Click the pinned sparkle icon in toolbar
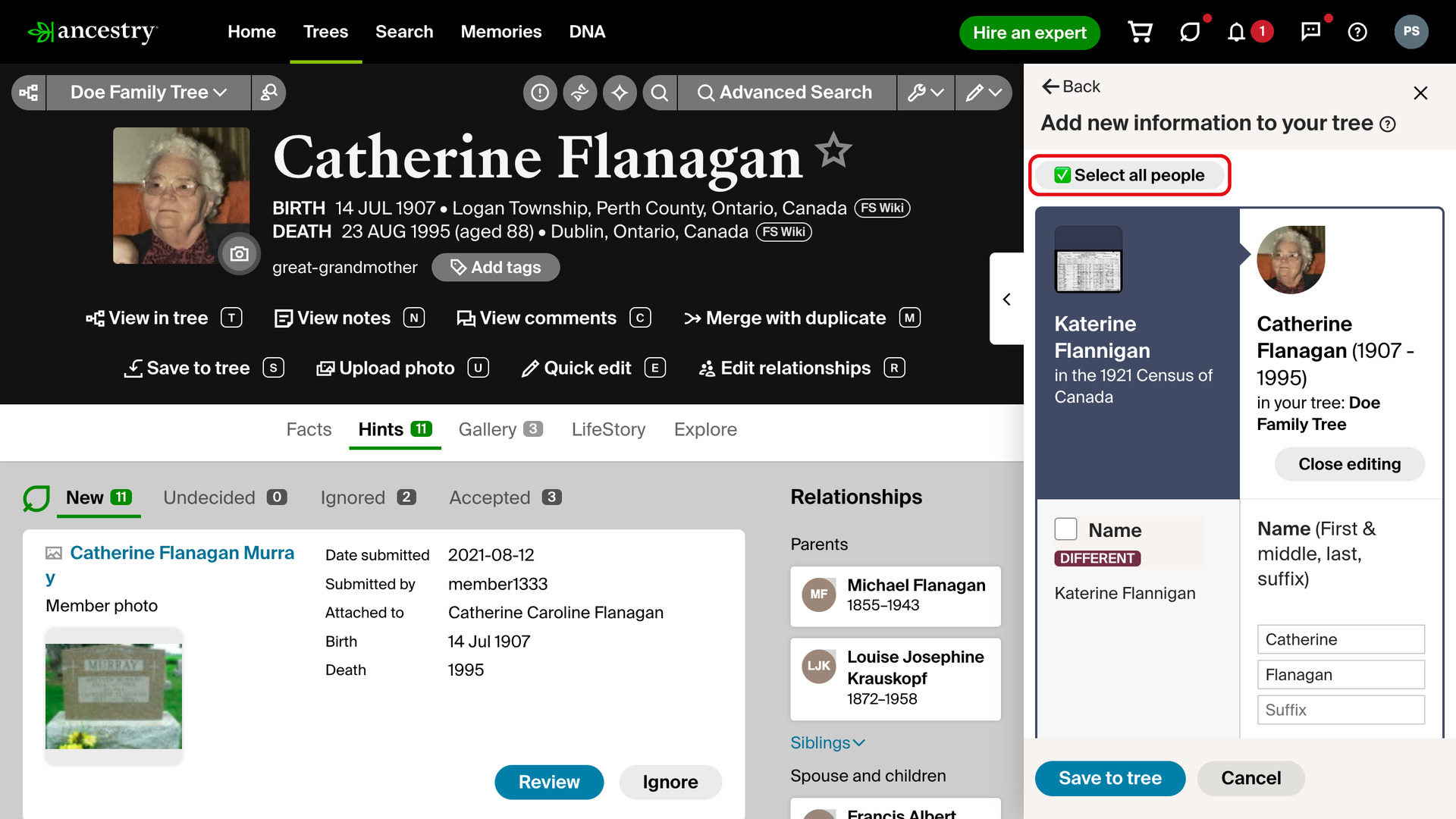1456x819 pixels. pyautogui.click(x=579, y=93)
